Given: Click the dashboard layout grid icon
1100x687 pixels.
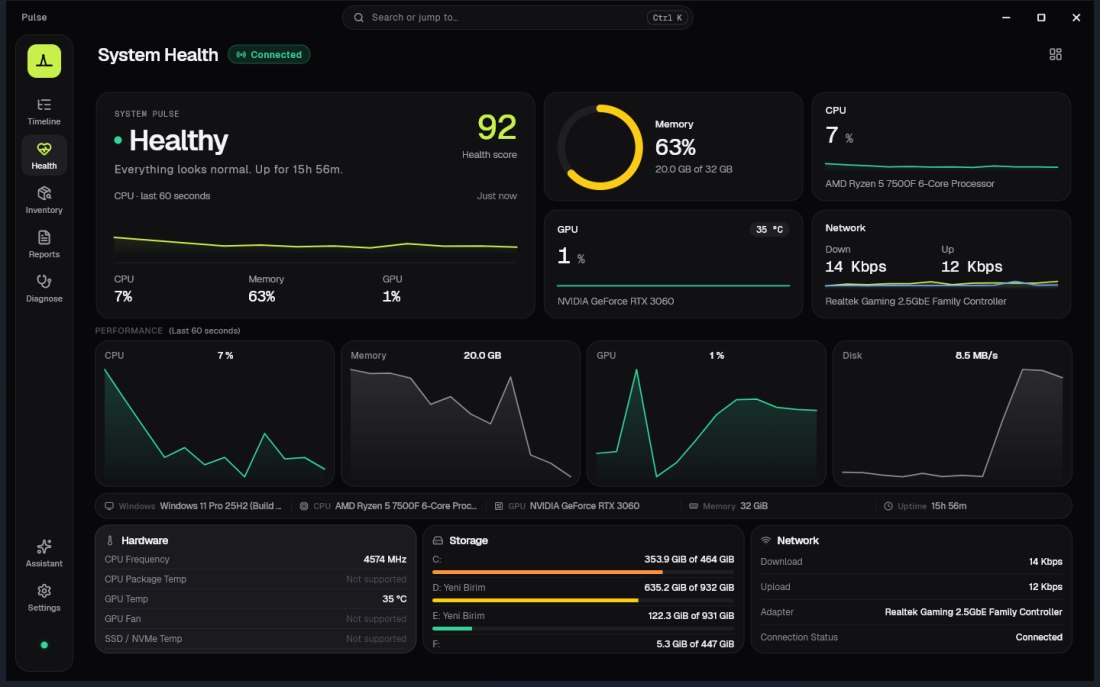Looking at the screenshot, I should click(1055, 55).
